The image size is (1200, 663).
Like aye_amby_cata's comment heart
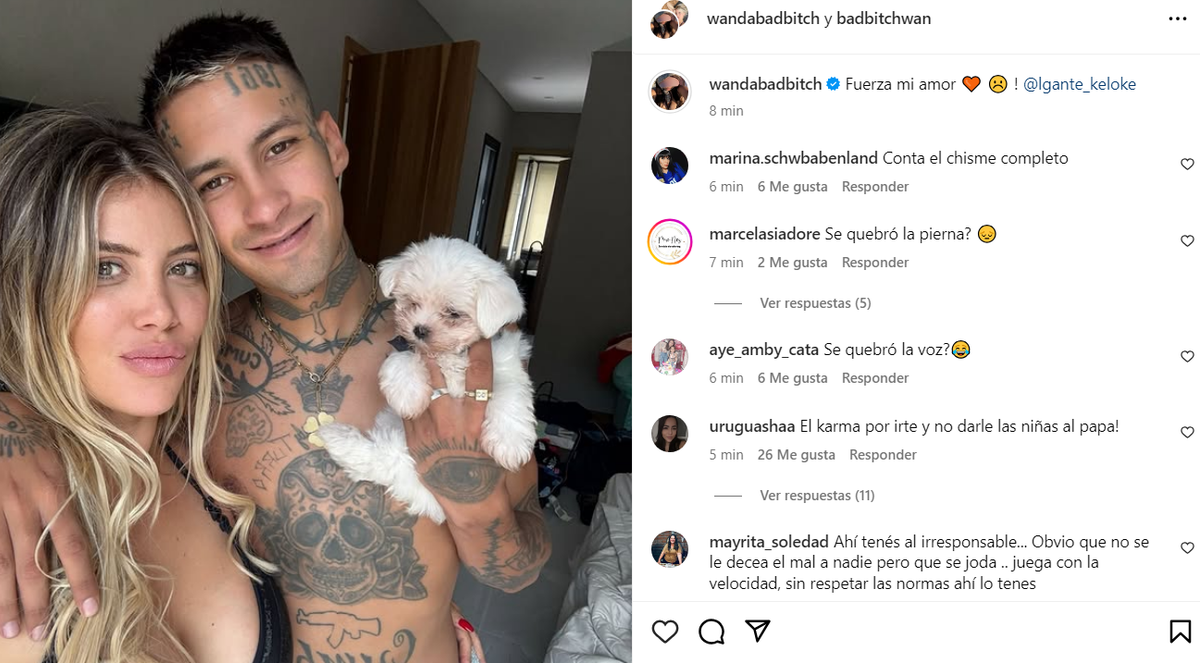(1187, 356)
